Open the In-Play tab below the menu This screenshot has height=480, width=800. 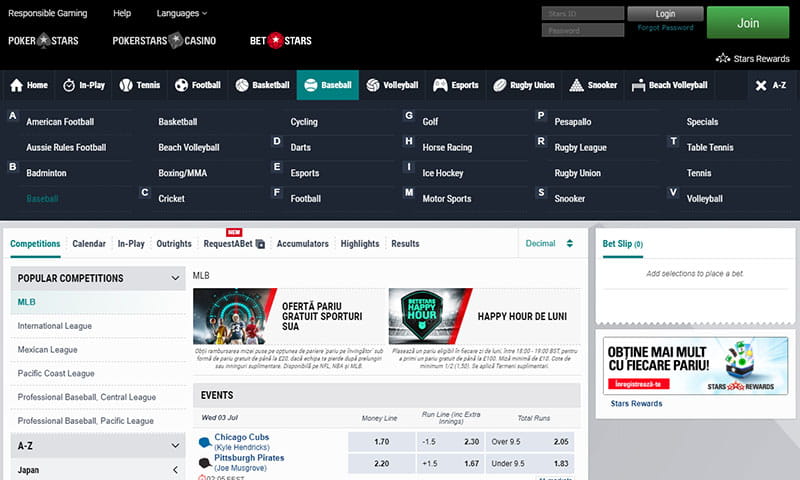point(131,244)
